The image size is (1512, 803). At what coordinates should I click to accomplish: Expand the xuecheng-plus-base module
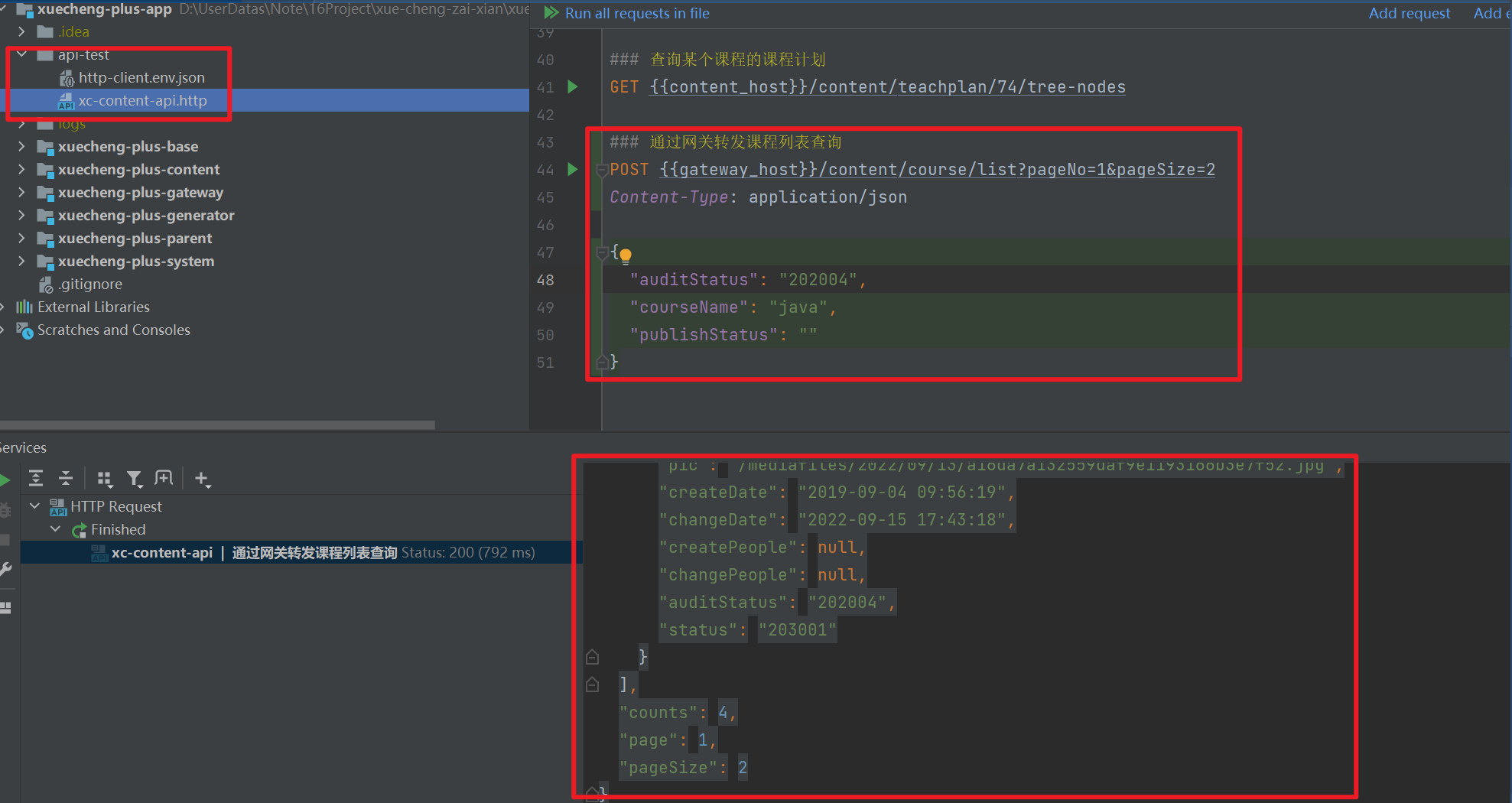(x=21, y=146)
